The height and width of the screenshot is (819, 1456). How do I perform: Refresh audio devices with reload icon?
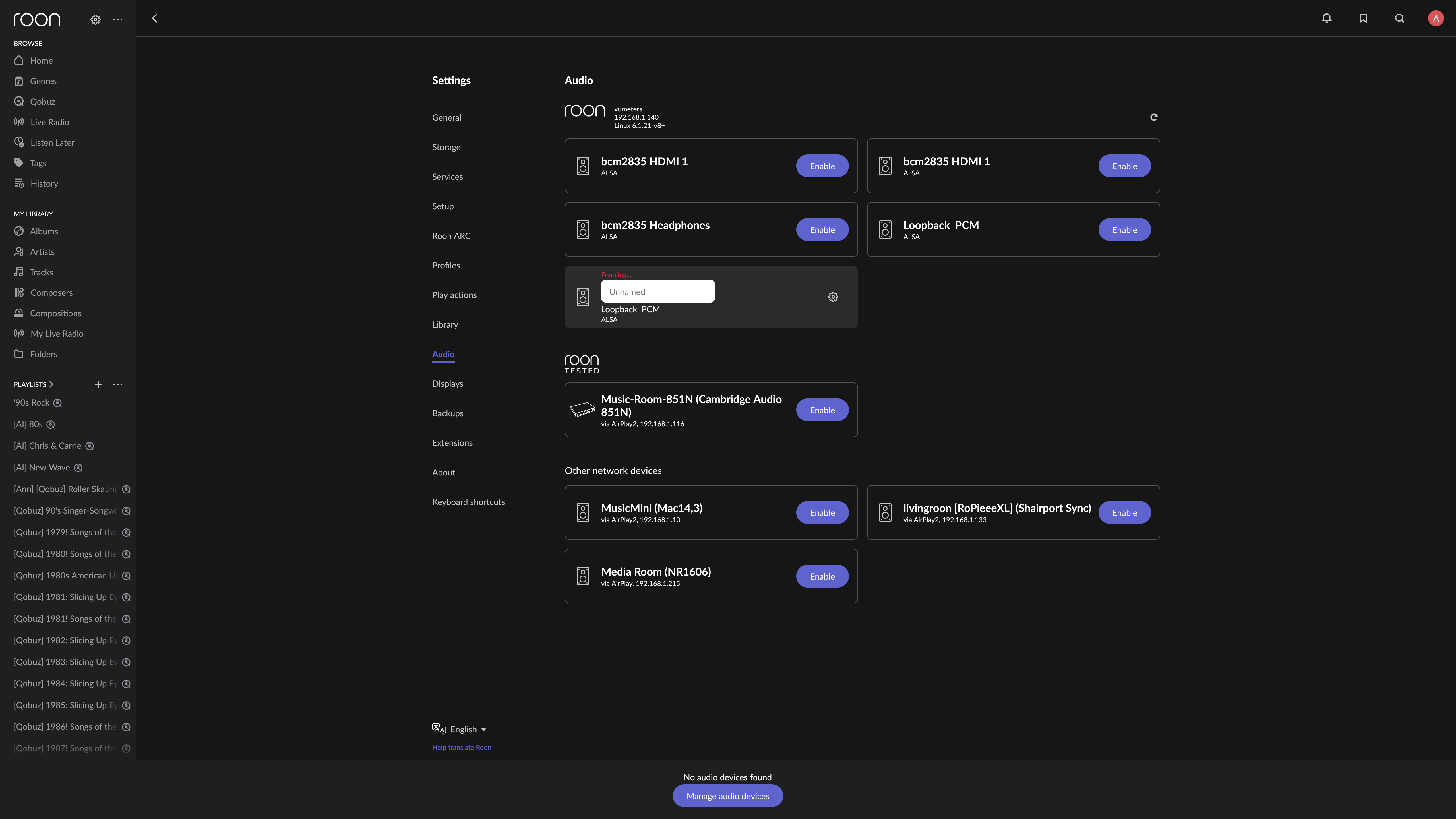[1154, 117]
